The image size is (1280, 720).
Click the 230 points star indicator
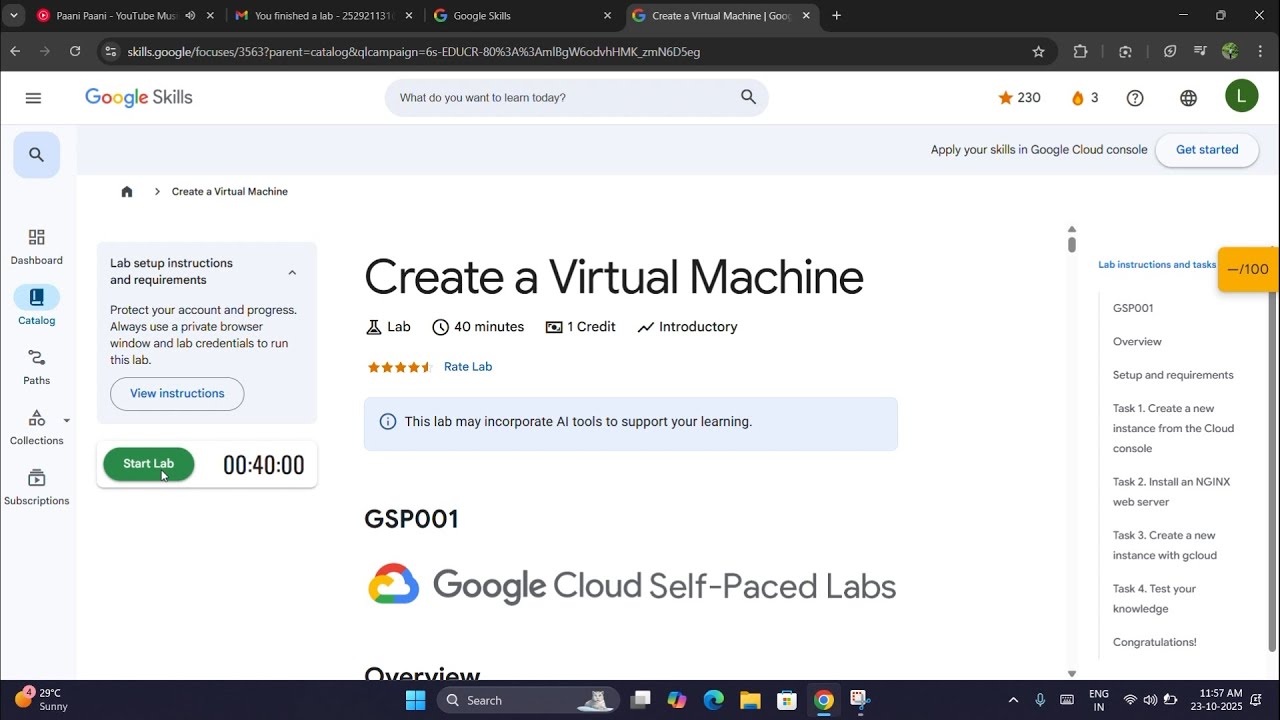(x=1019, y=98)
